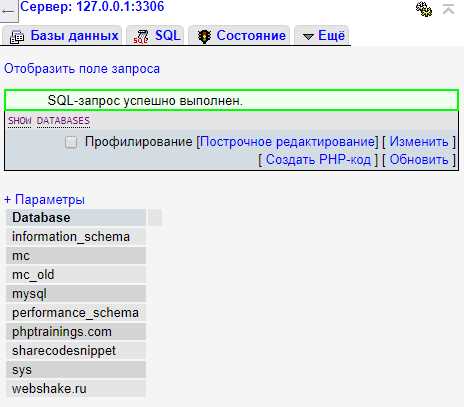Open the Ещё dropdown menu

[322, 36]
